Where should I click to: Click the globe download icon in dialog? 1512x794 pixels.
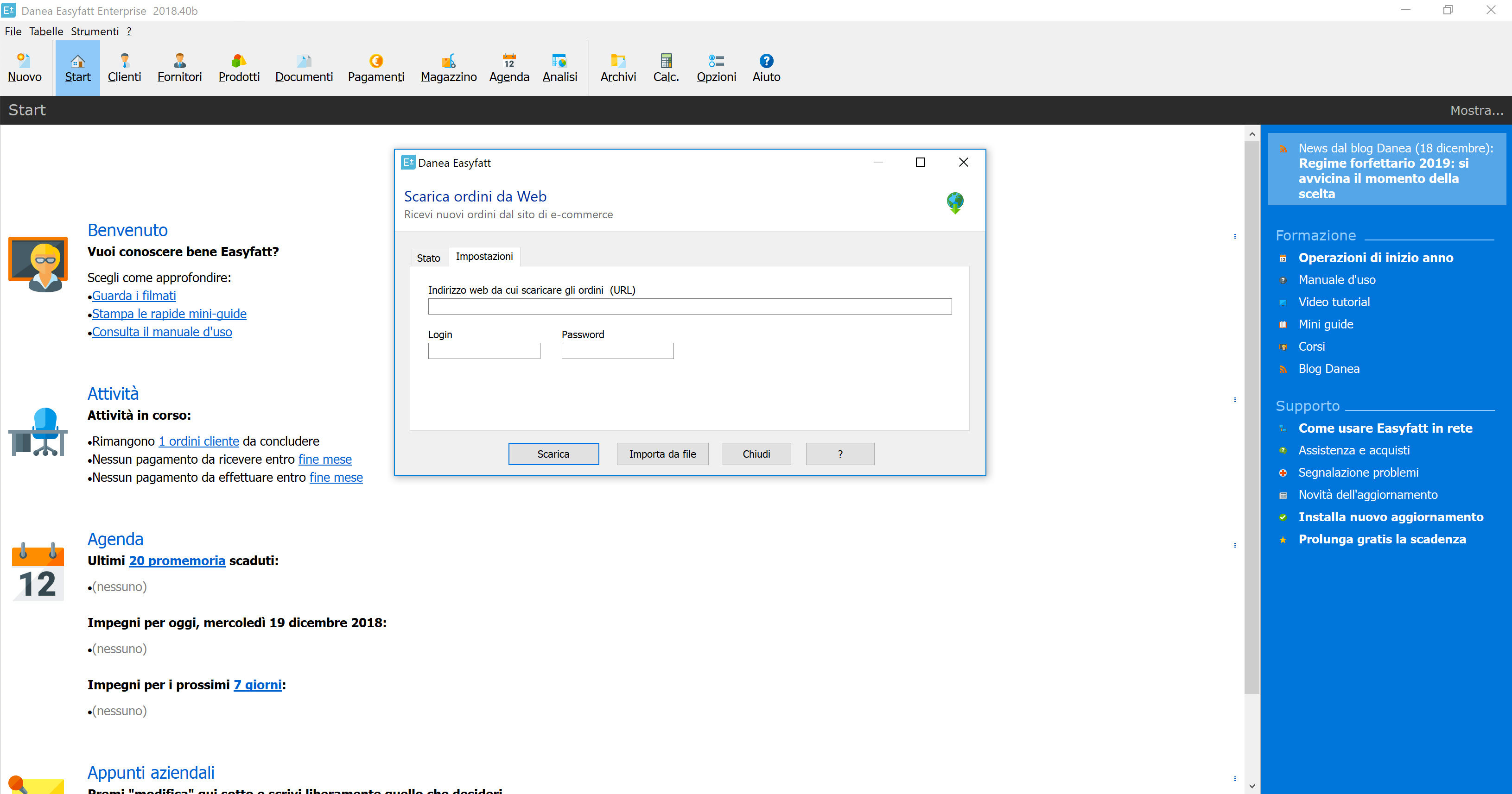955,203
